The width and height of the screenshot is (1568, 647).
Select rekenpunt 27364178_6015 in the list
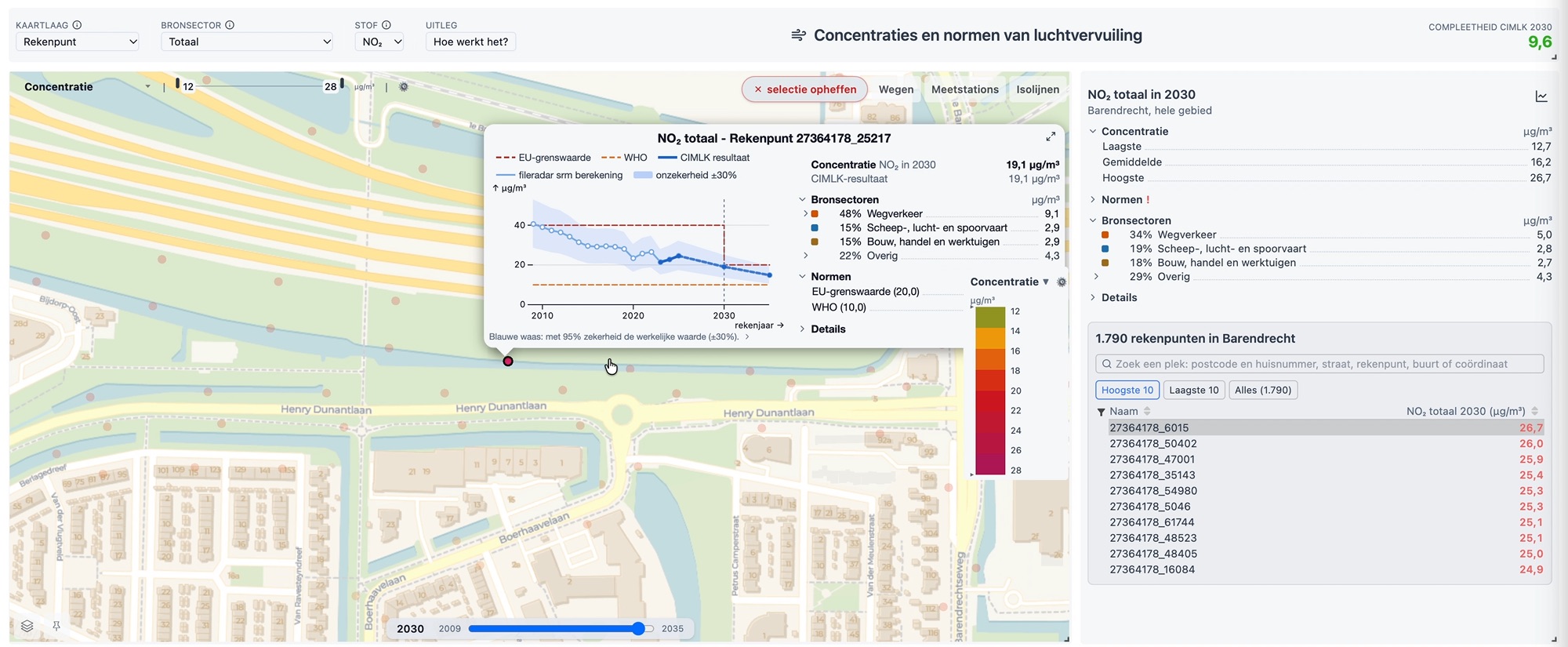(x=1326, y=428)
